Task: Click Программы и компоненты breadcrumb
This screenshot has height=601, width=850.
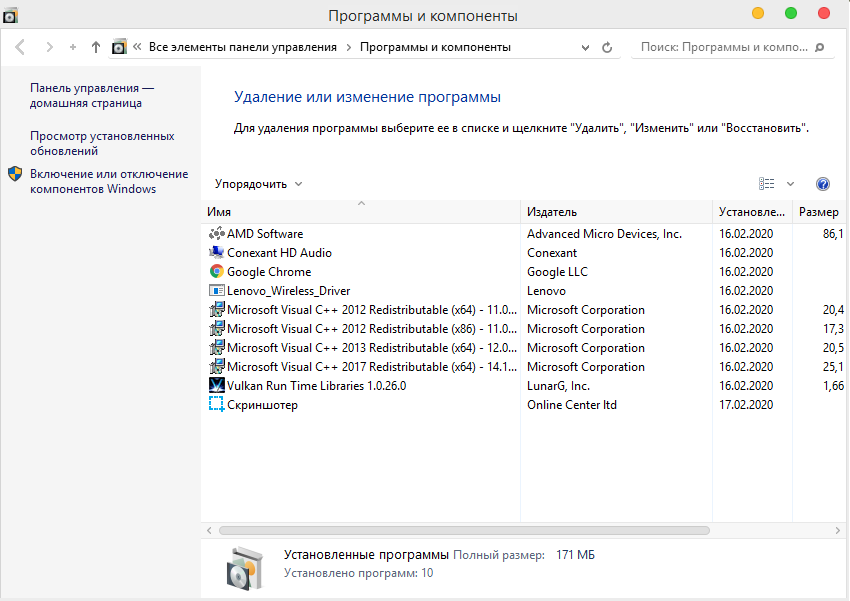Action: click(435, 47)
